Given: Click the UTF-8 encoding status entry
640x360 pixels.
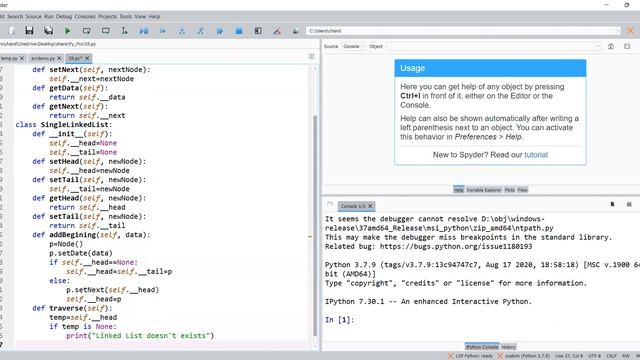Looking at the screenshot, I should coord(595,356).
